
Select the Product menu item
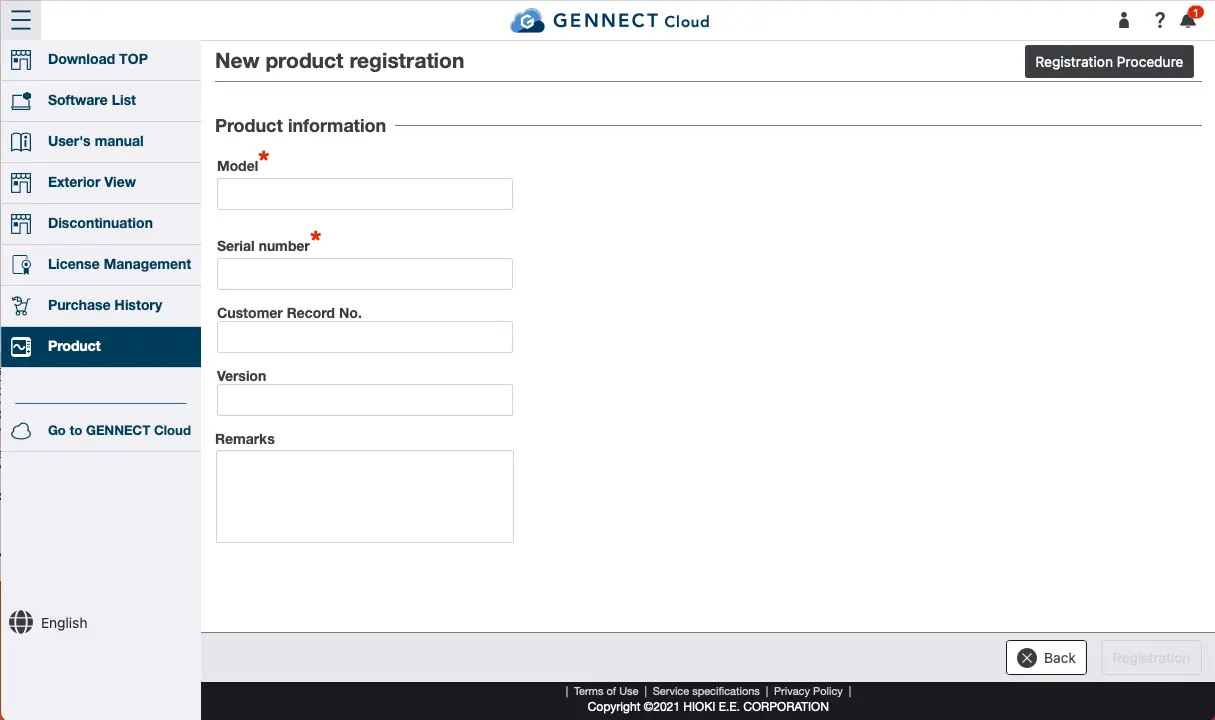101,347
